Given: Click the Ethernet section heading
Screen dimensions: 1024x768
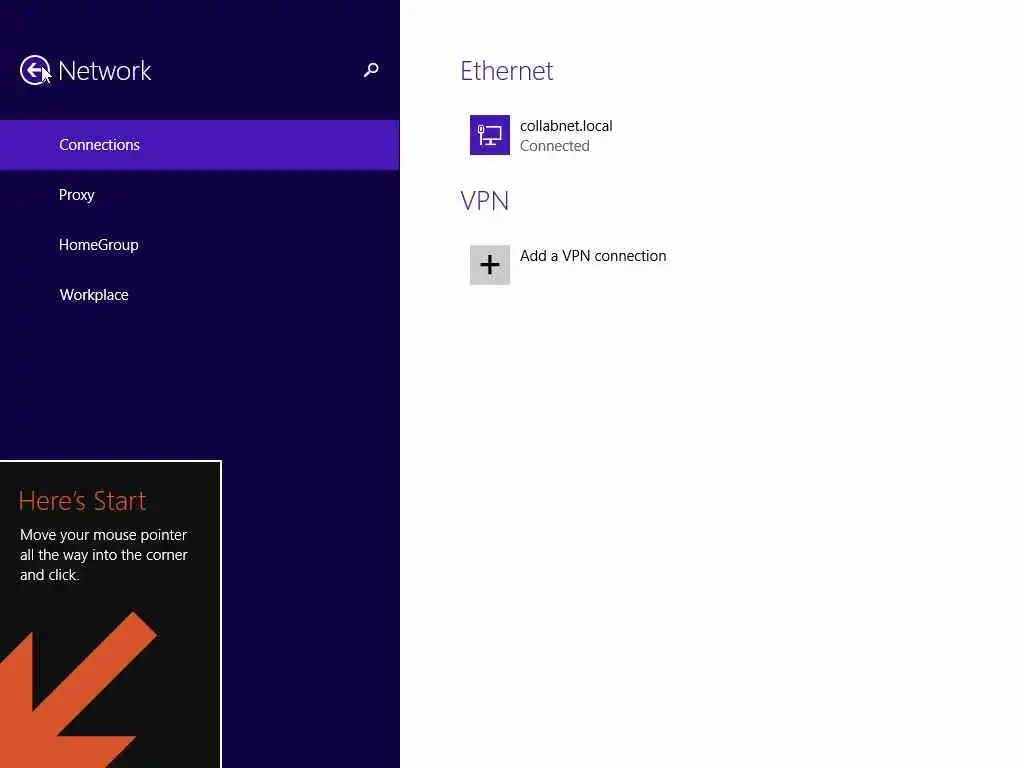Looking at the screenshot, I should (x=507, y=71).
